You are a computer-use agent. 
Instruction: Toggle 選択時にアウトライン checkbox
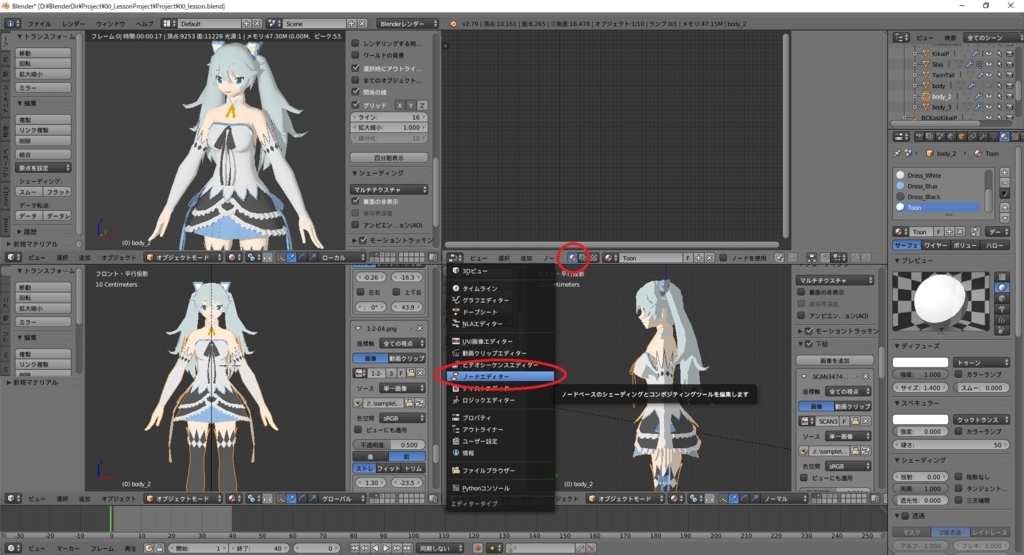355,68
